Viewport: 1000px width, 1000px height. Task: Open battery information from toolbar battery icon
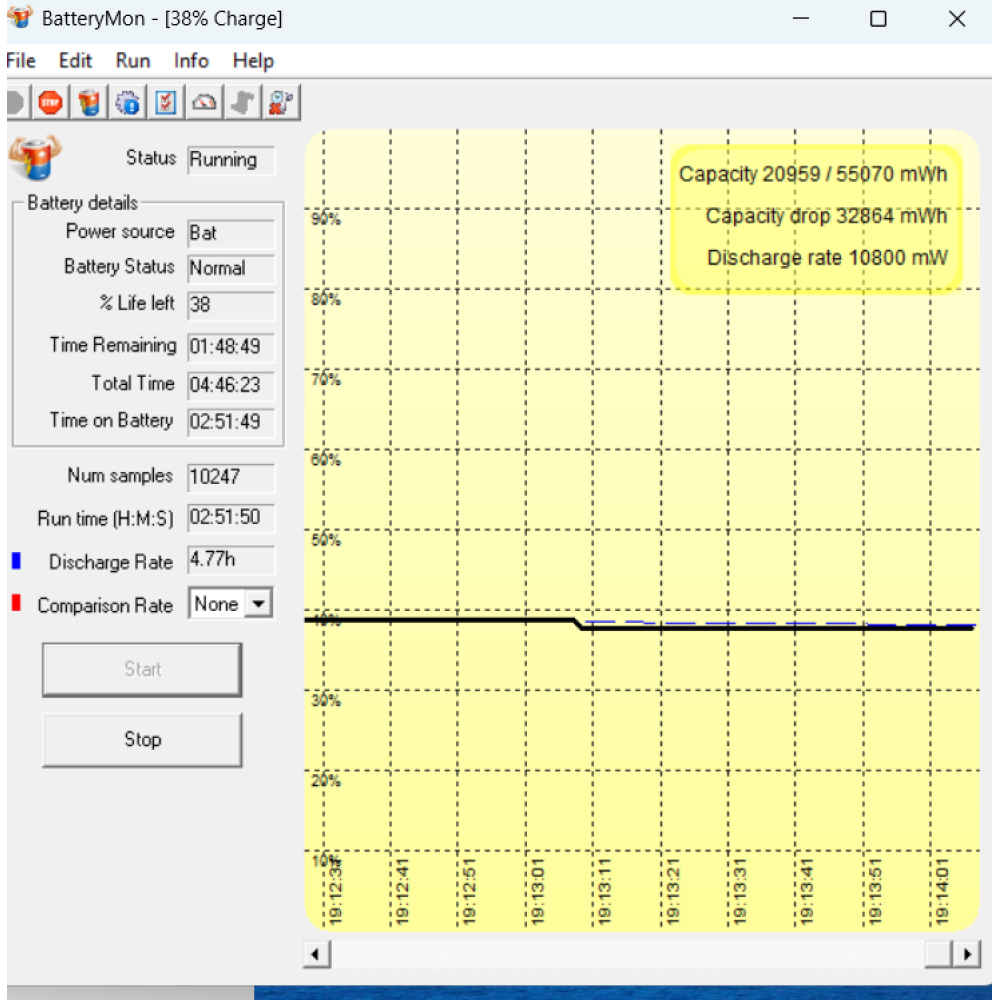(89, 102)
